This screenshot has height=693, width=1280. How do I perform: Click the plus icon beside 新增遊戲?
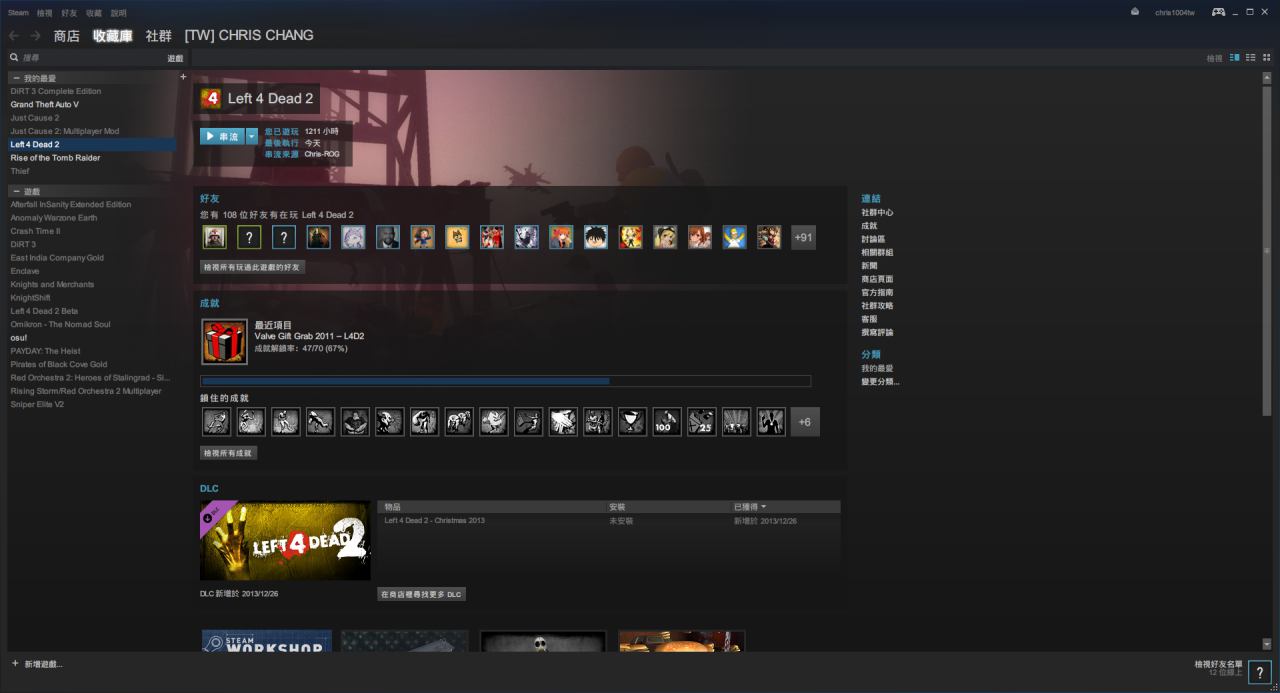coord(15,663)
